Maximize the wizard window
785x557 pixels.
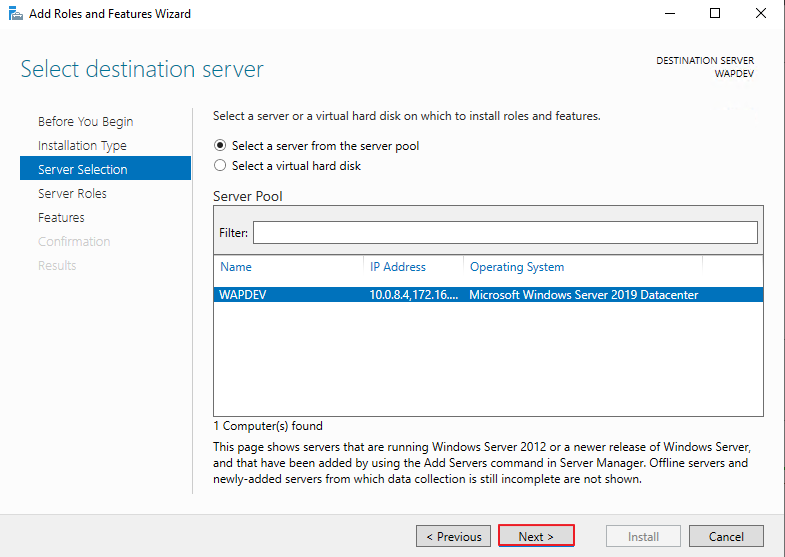pyautogui.click(x=715, y=14)
